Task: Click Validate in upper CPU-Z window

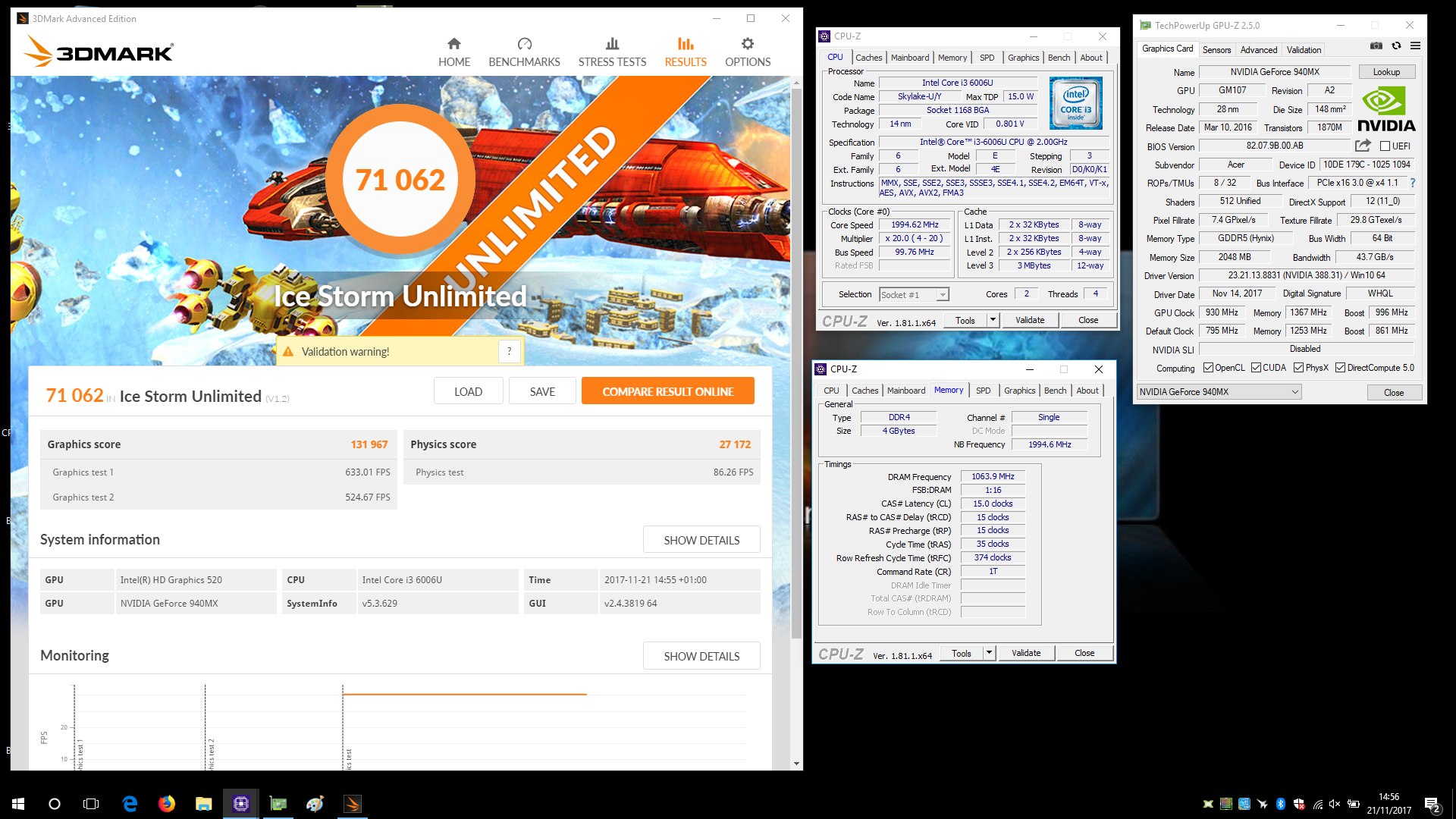Action: [x=1030, y=320]
